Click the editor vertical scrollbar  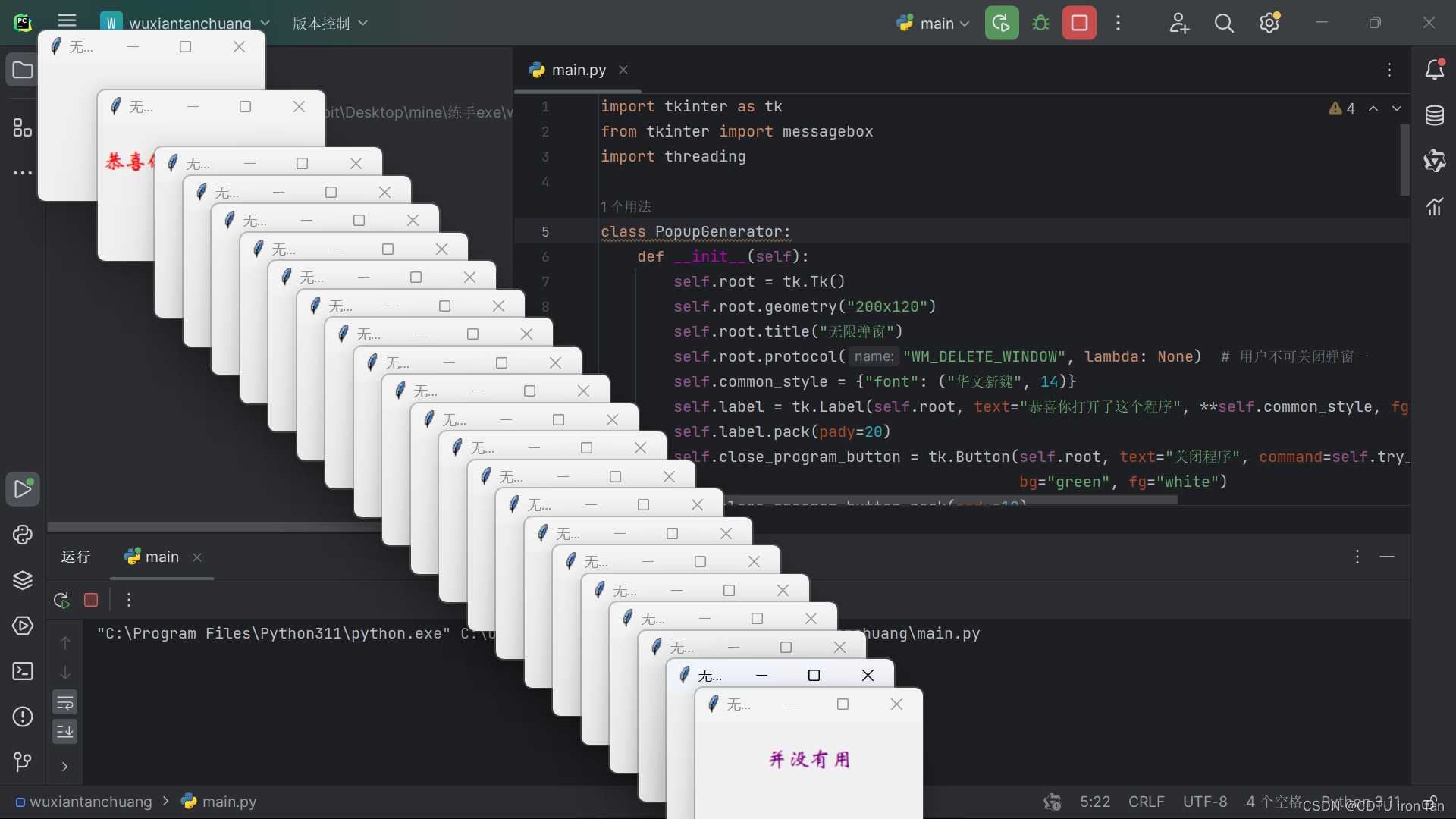[x=1404, y=159]
